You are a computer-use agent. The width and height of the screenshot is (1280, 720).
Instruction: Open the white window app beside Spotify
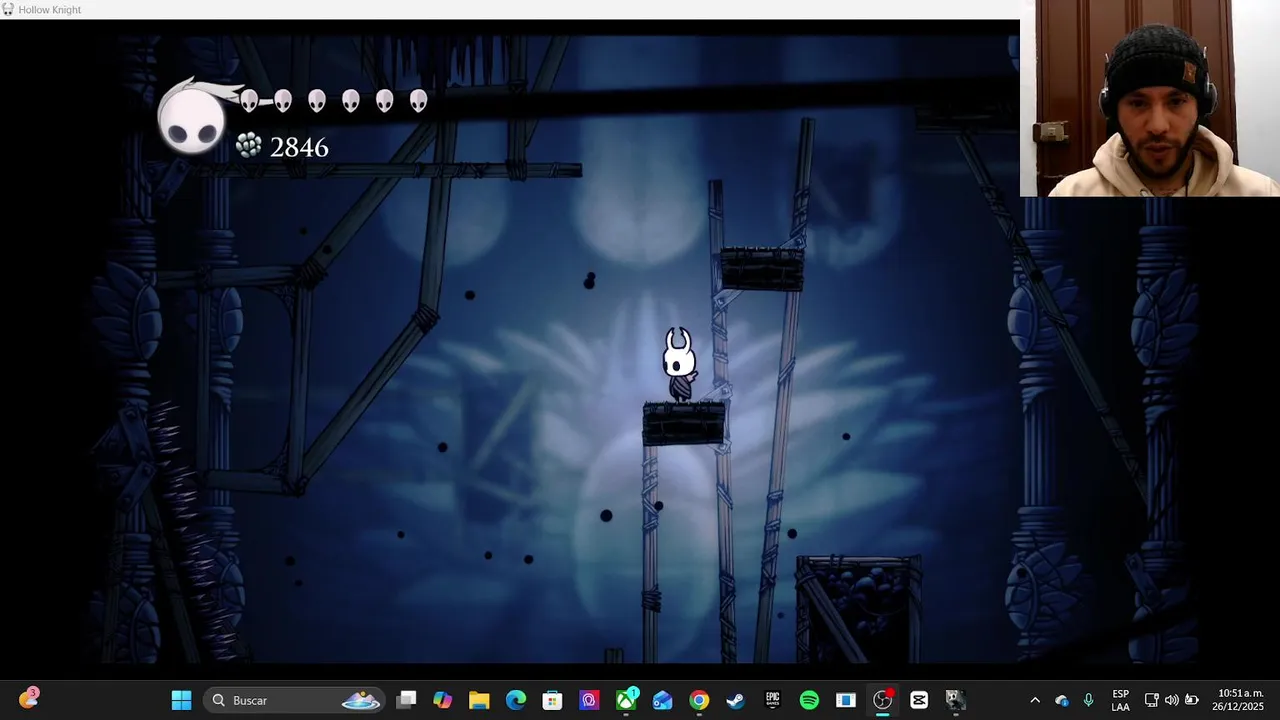pos(846,700)
